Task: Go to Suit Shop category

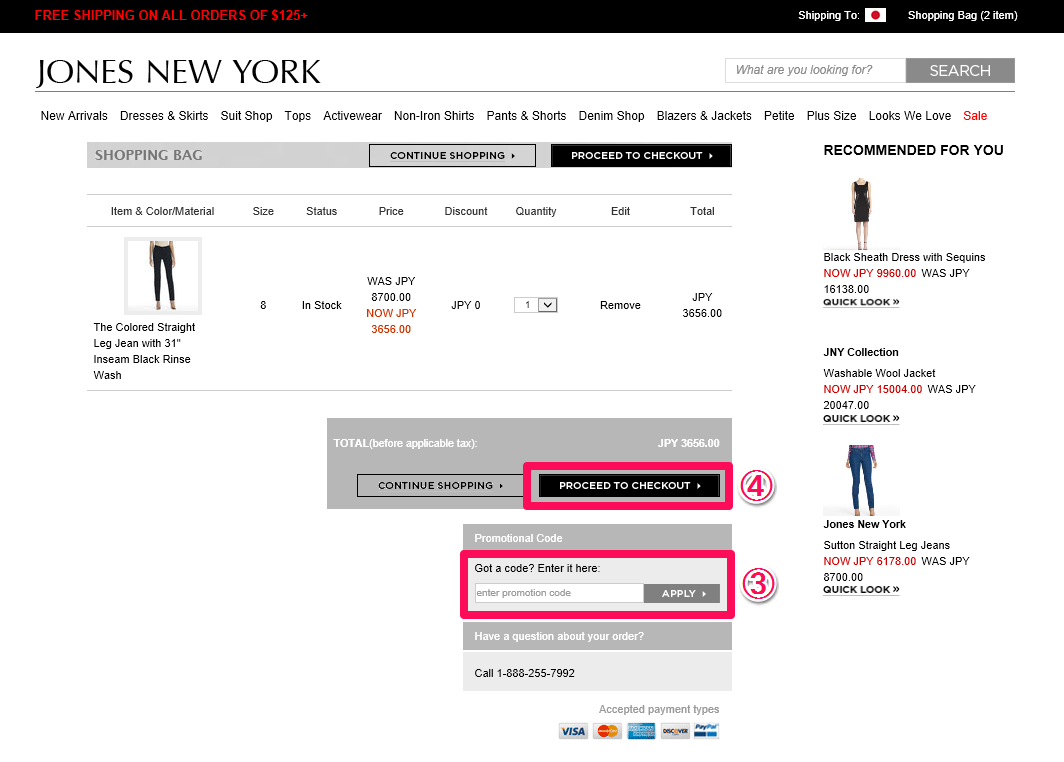Action: [x=246, y=115]
